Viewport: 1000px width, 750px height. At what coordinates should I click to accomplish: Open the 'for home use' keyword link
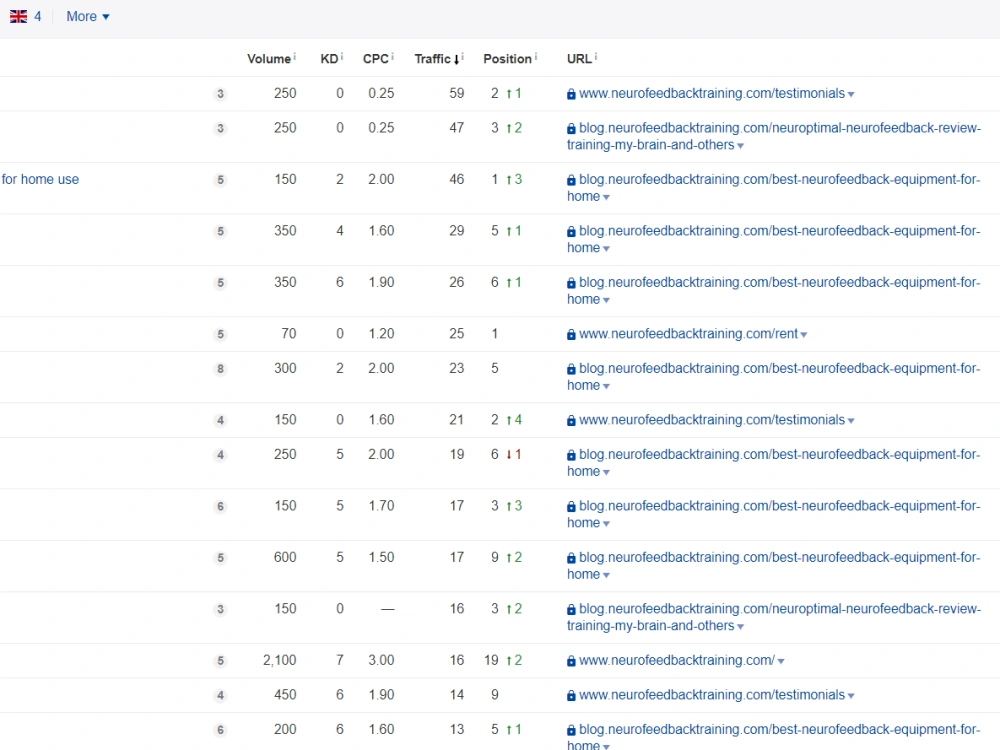(40, 179)
